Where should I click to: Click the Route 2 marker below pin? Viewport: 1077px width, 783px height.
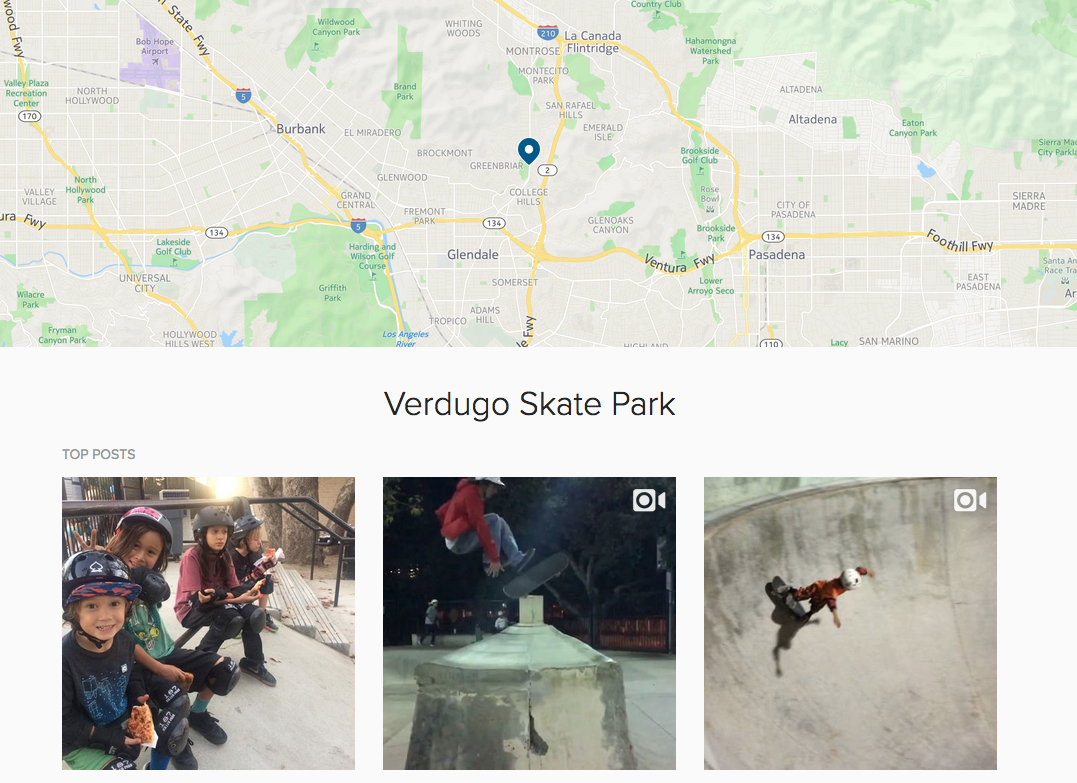coord(547,170)
